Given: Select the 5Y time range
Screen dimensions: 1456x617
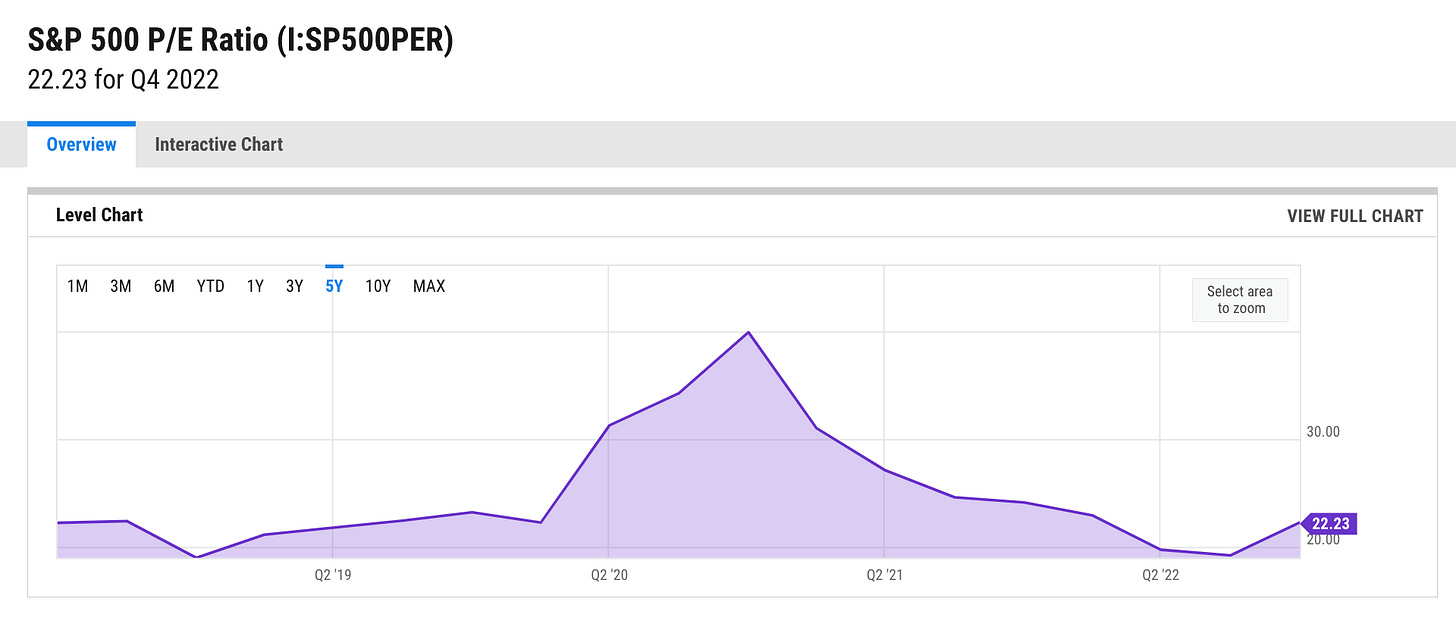Looking at the screenshot, I should [x=334, y=286].
